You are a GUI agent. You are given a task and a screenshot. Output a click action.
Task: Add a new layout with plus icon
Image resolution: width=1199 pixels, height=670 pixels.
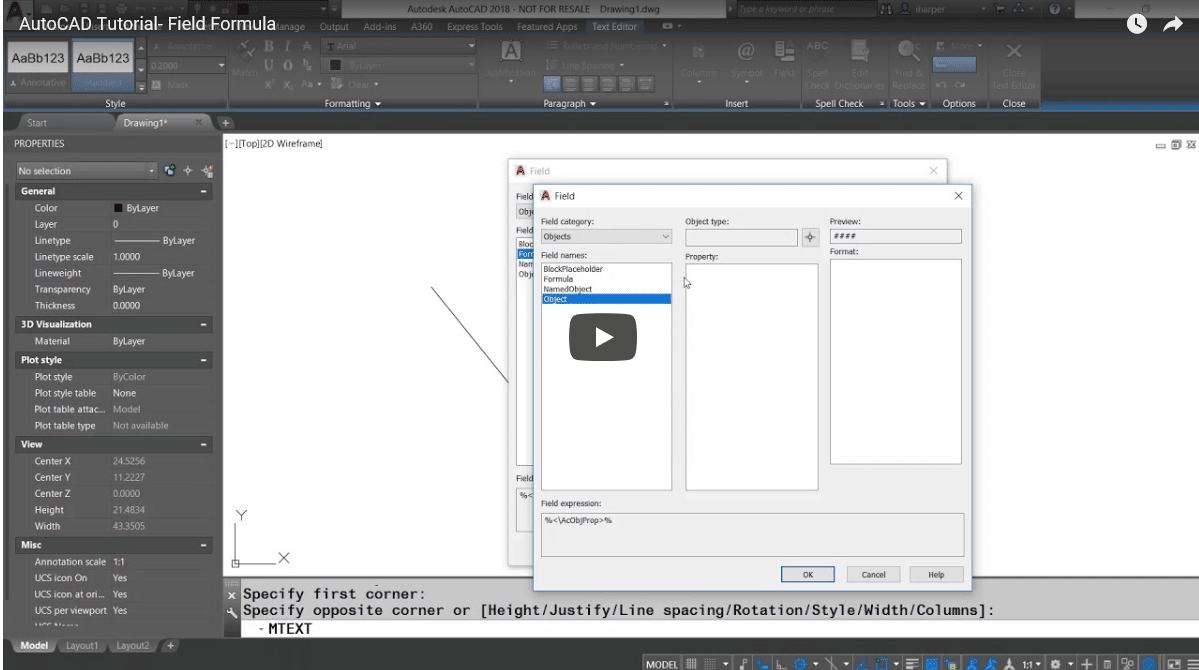pos(171,646)
